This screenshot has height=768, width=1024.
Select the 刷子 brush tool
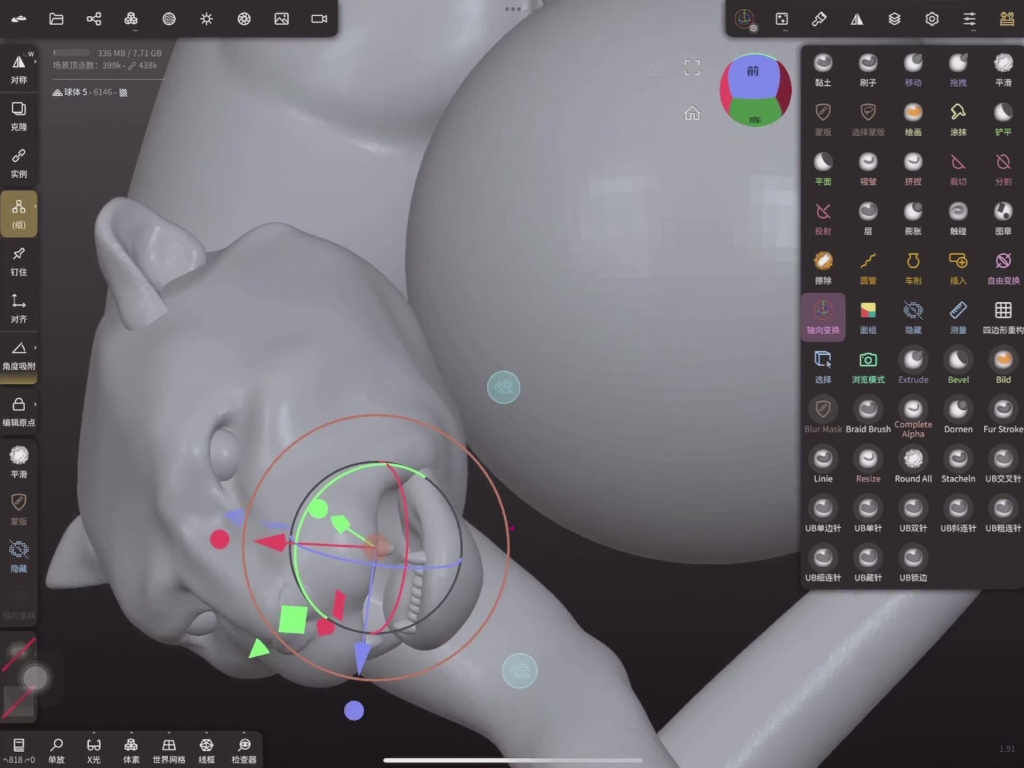tap(868, 69)
